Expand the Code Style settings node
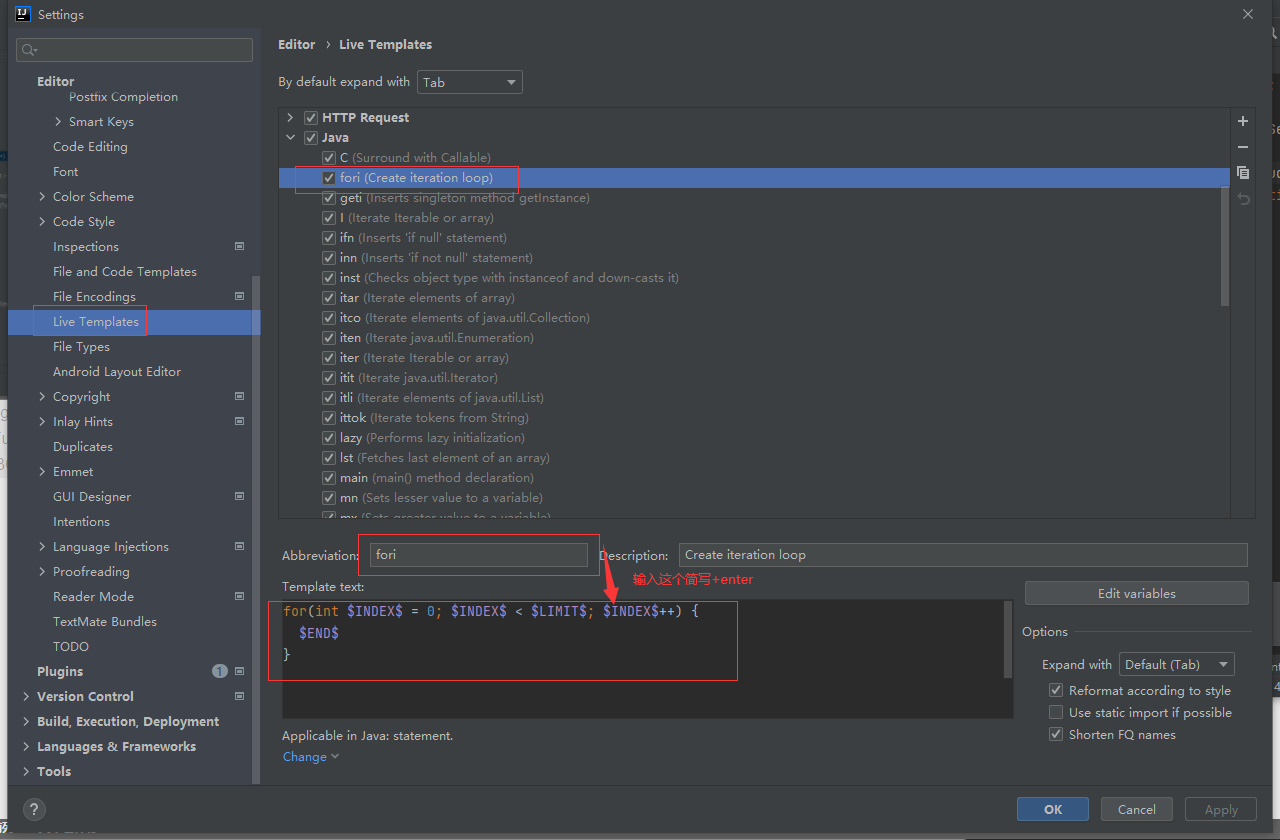This screenshot has height=840, width=1280. [x=42, y=221]
